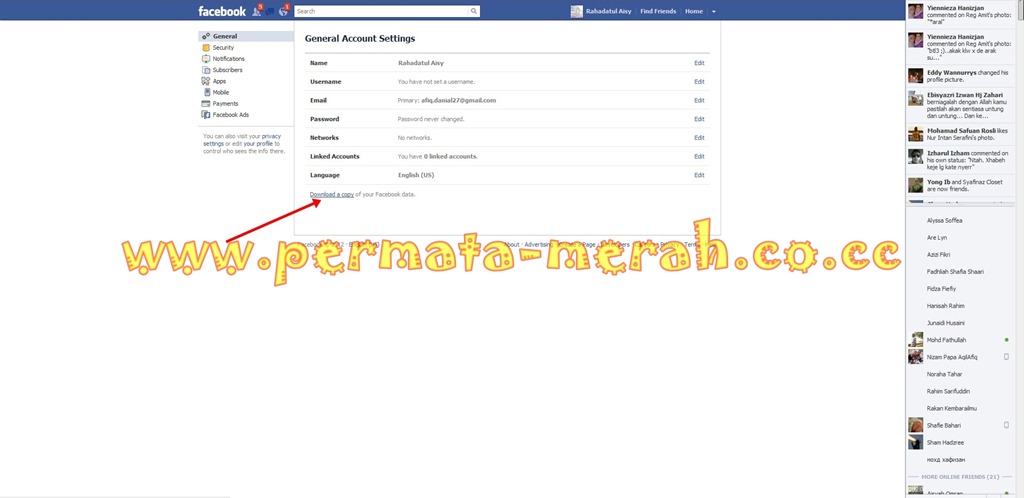1024x498 pixels.
Task: Open the notifications globe icon
Action: point(283,11)
